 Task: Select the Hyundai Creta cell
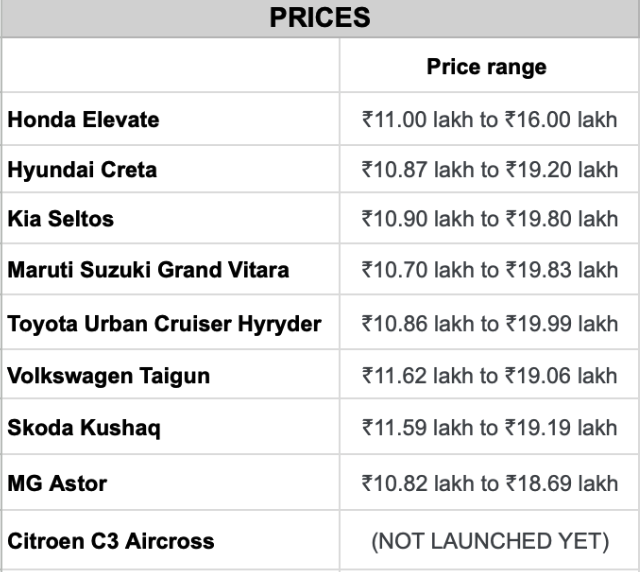(x=82, y=170)
